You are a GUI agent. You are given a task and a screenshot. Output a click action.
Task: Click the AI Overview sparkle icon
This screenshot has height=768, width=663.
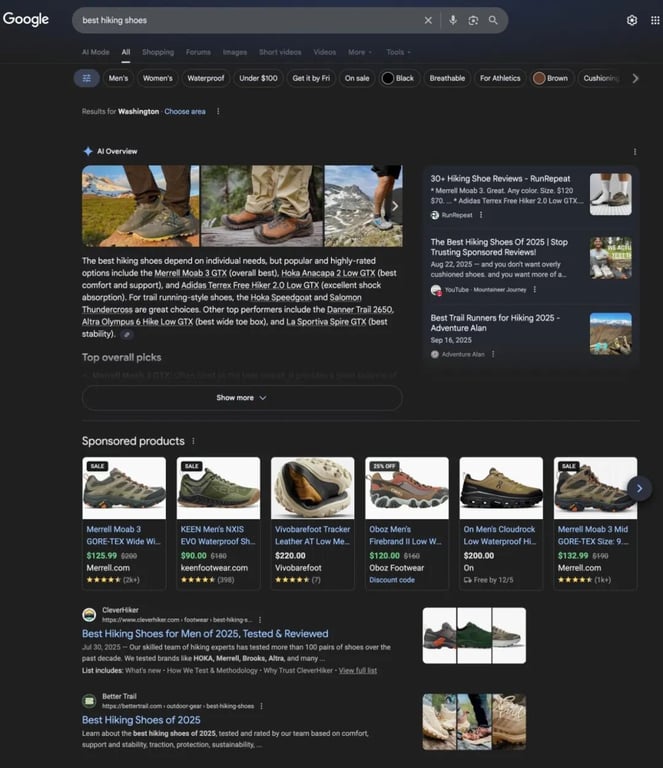88,151
